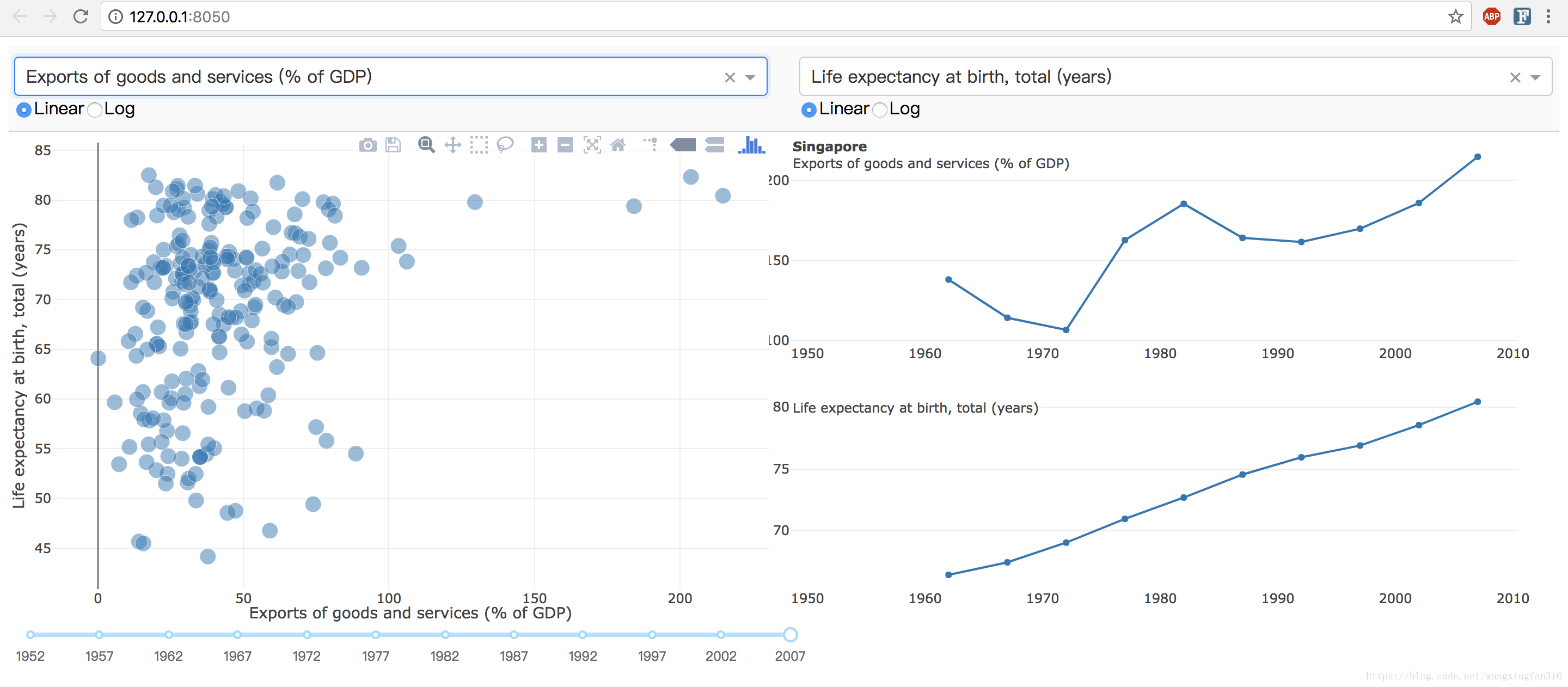
Task: Set year slider to 1962
Action: 169,635
